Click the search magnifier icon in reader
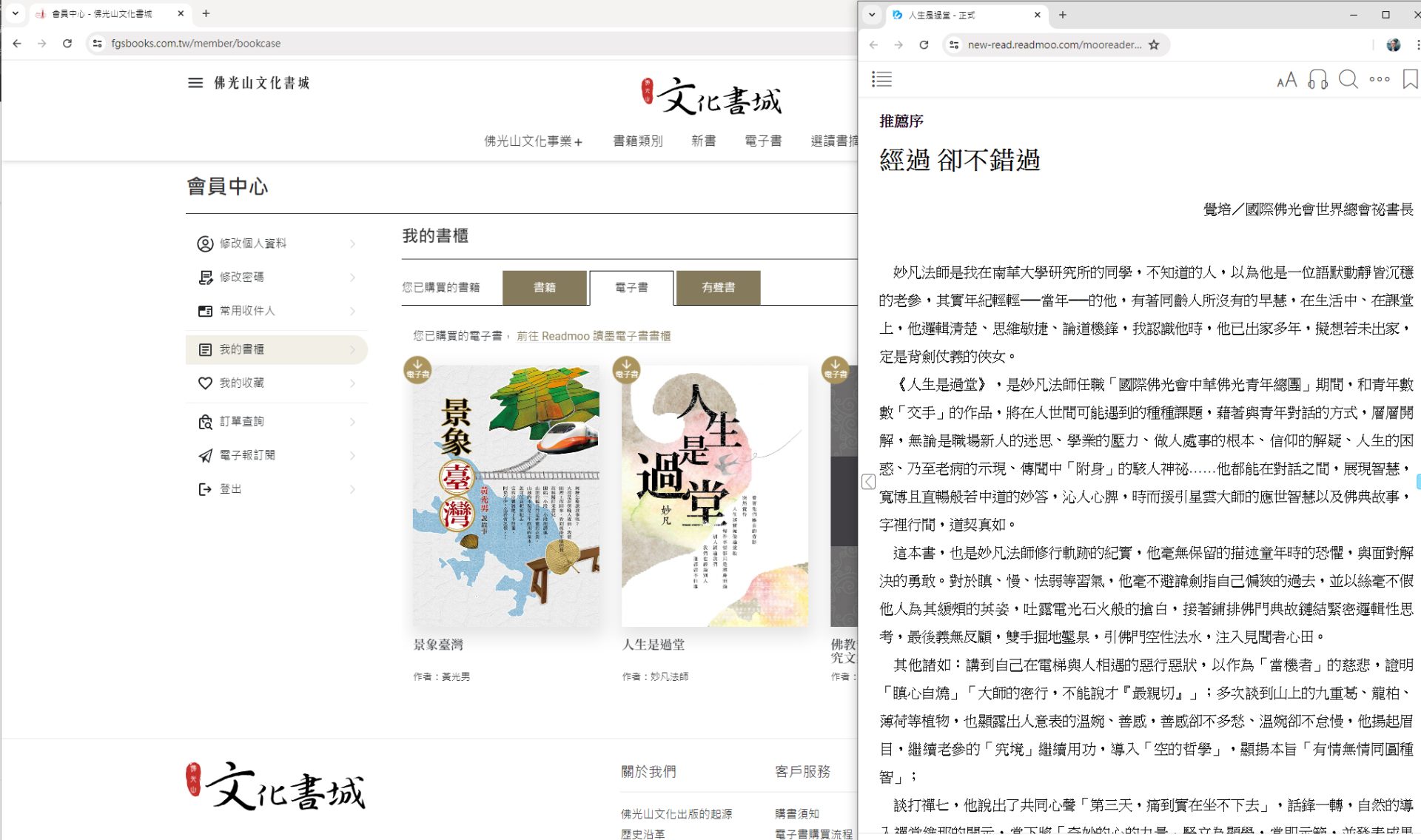This screenshot has height=840, width=1421. click(1348, 79)
